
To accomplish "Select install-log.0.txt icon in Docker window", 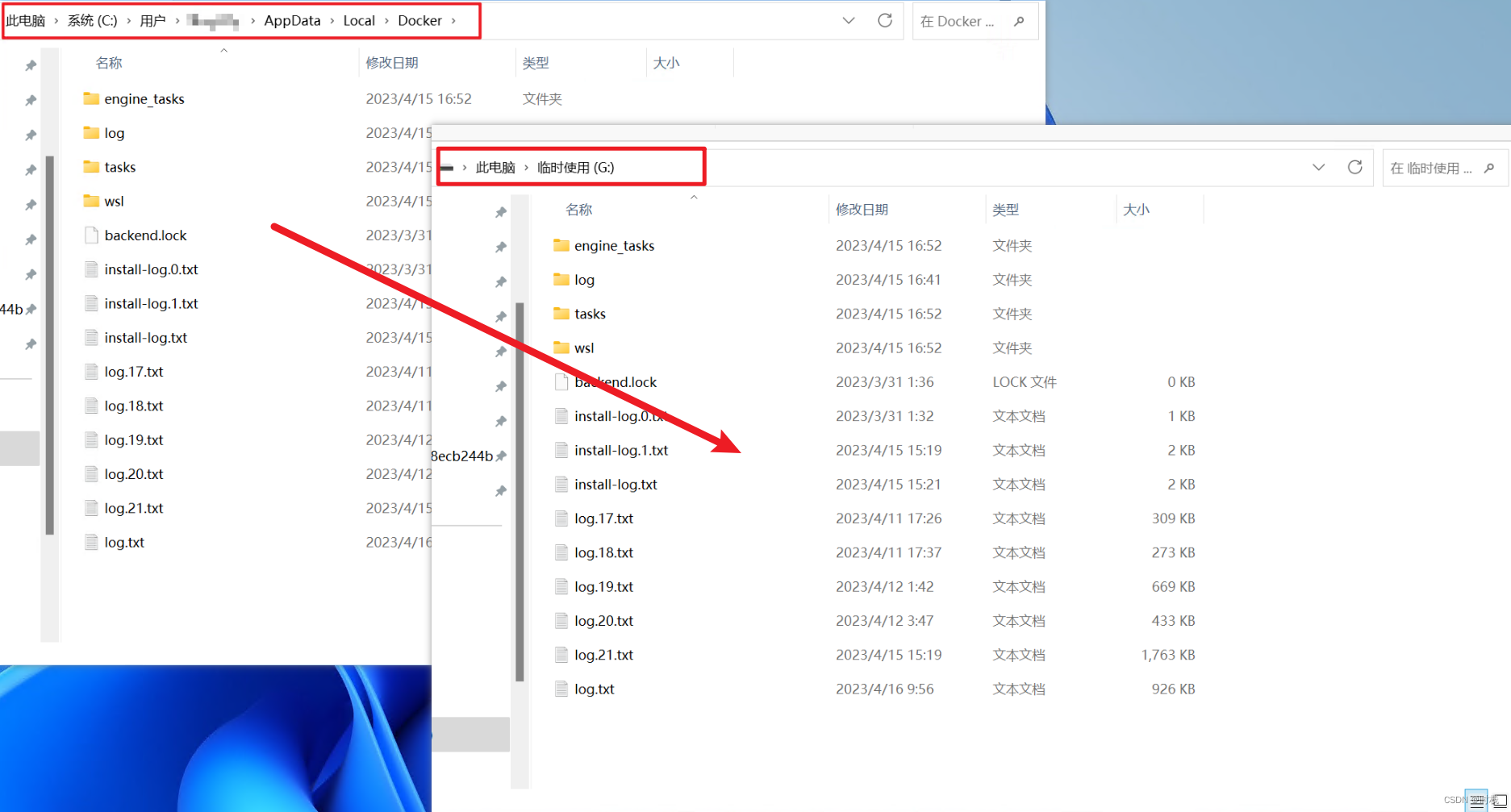I will 91,269.
